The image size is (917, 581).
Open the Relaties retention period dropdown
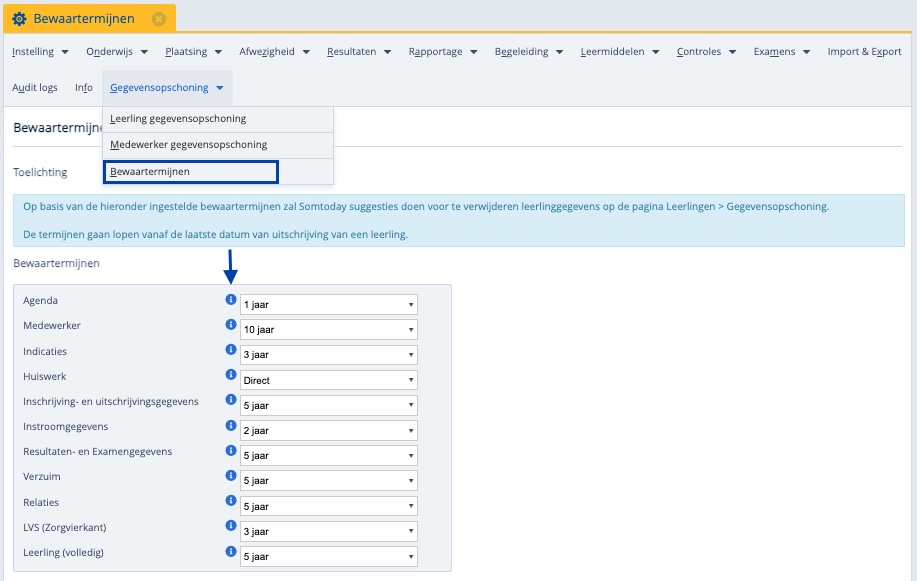(x=328, y=506)
